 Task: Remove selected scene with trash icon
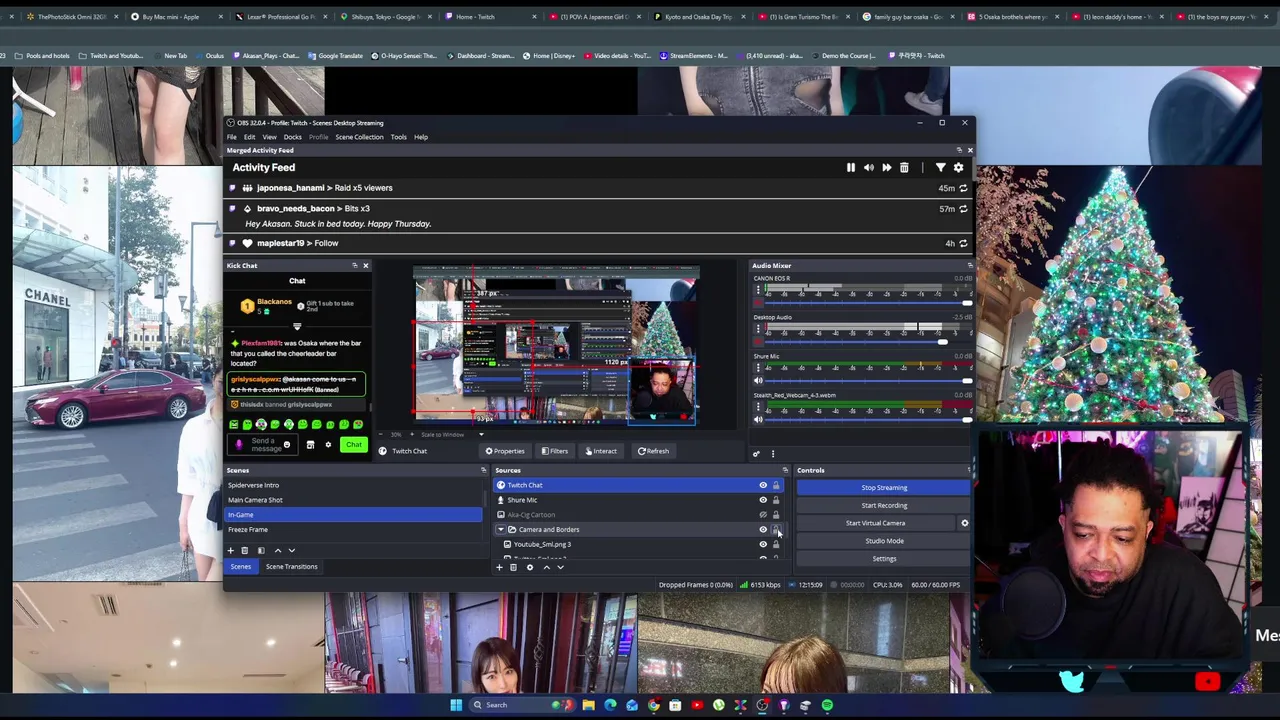coord(244,550)
